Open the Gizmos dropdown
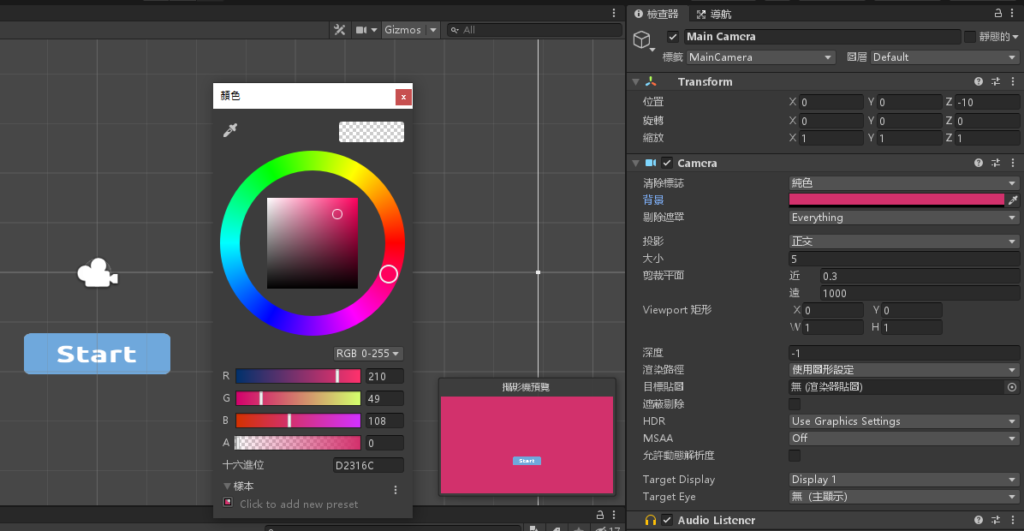Image resolution: width=1024 pixels, height=531 pixels. point(411,30)
